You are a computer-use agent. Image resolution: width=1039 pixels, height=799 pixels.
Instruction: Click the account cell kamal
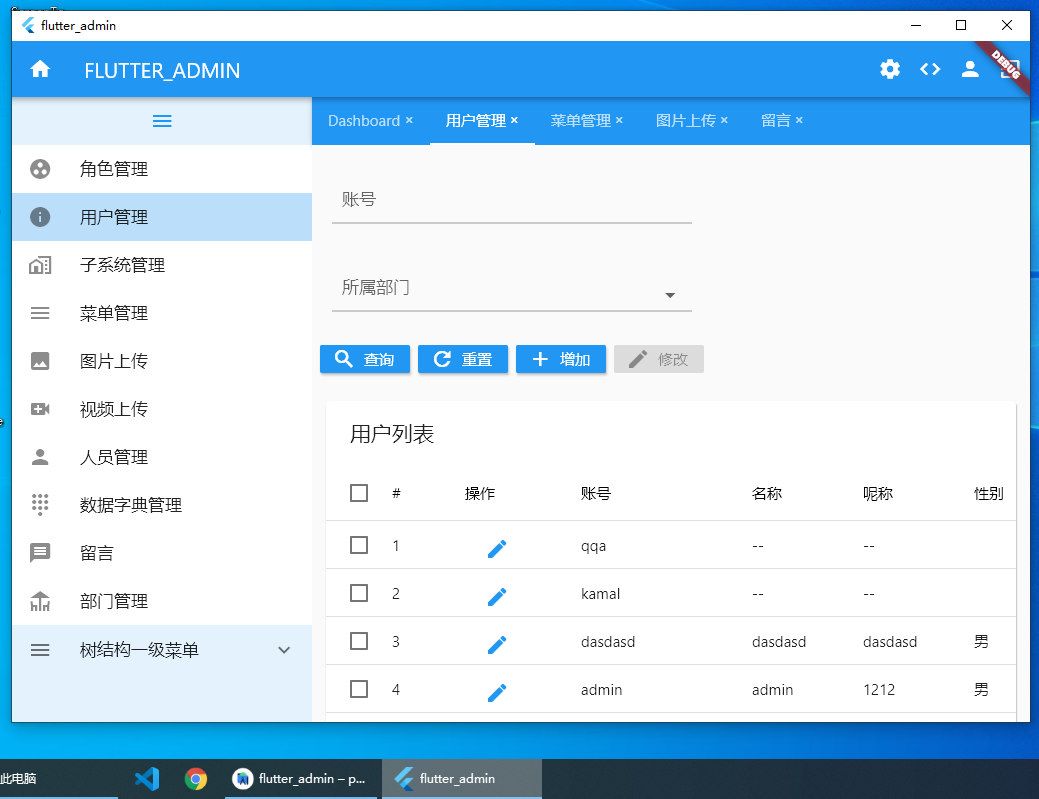pyautogui.click(x=600, y=594)
